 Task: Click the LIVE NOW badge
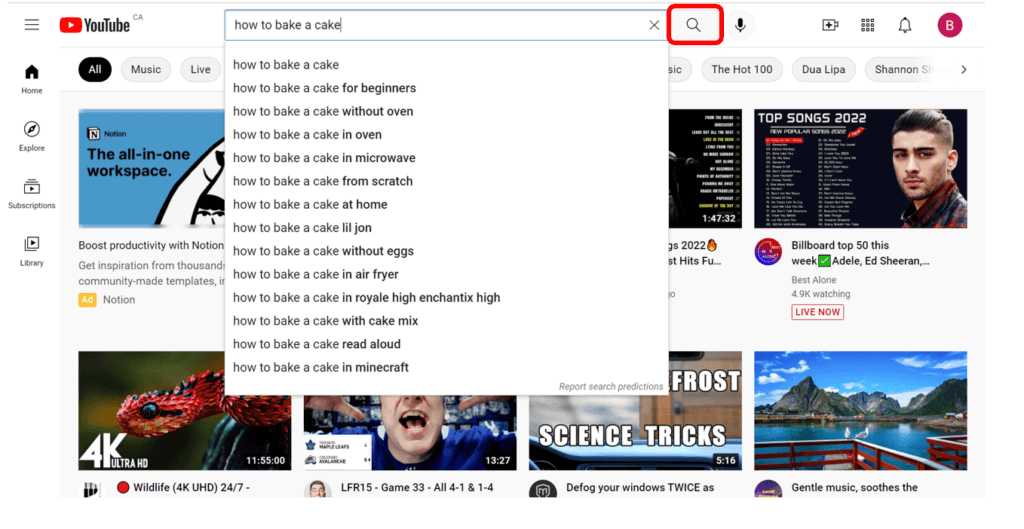(x=818, y=312)
